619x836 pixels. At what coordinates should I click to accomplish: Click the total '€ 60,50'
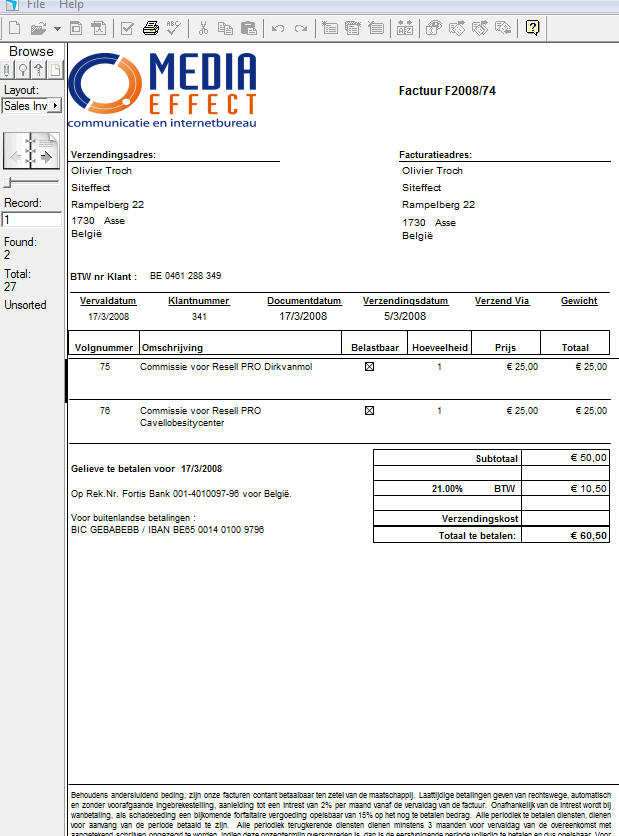pos(589,536)
